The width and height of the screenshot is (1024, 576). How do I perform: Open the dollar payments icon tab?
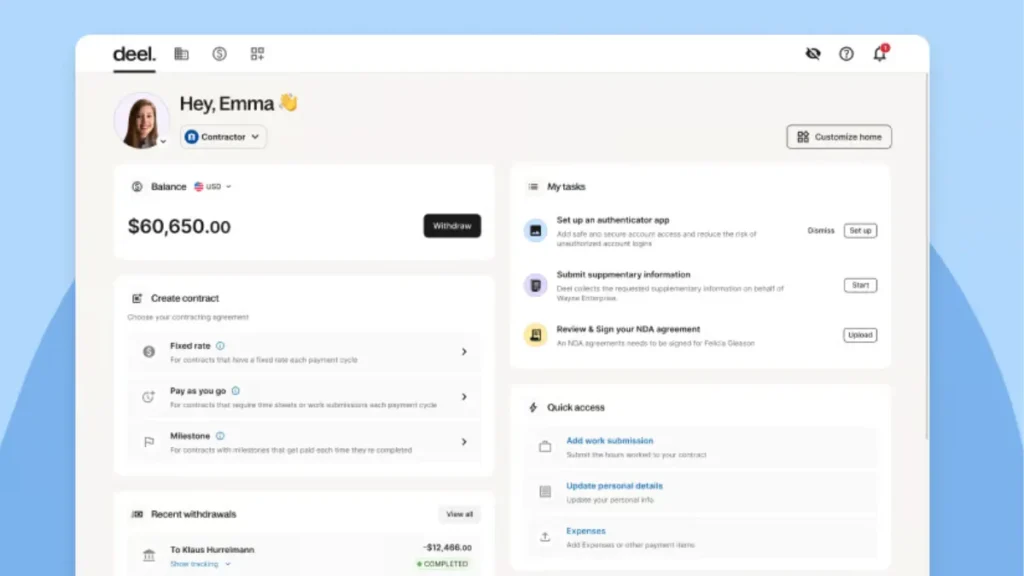(219, 54)
